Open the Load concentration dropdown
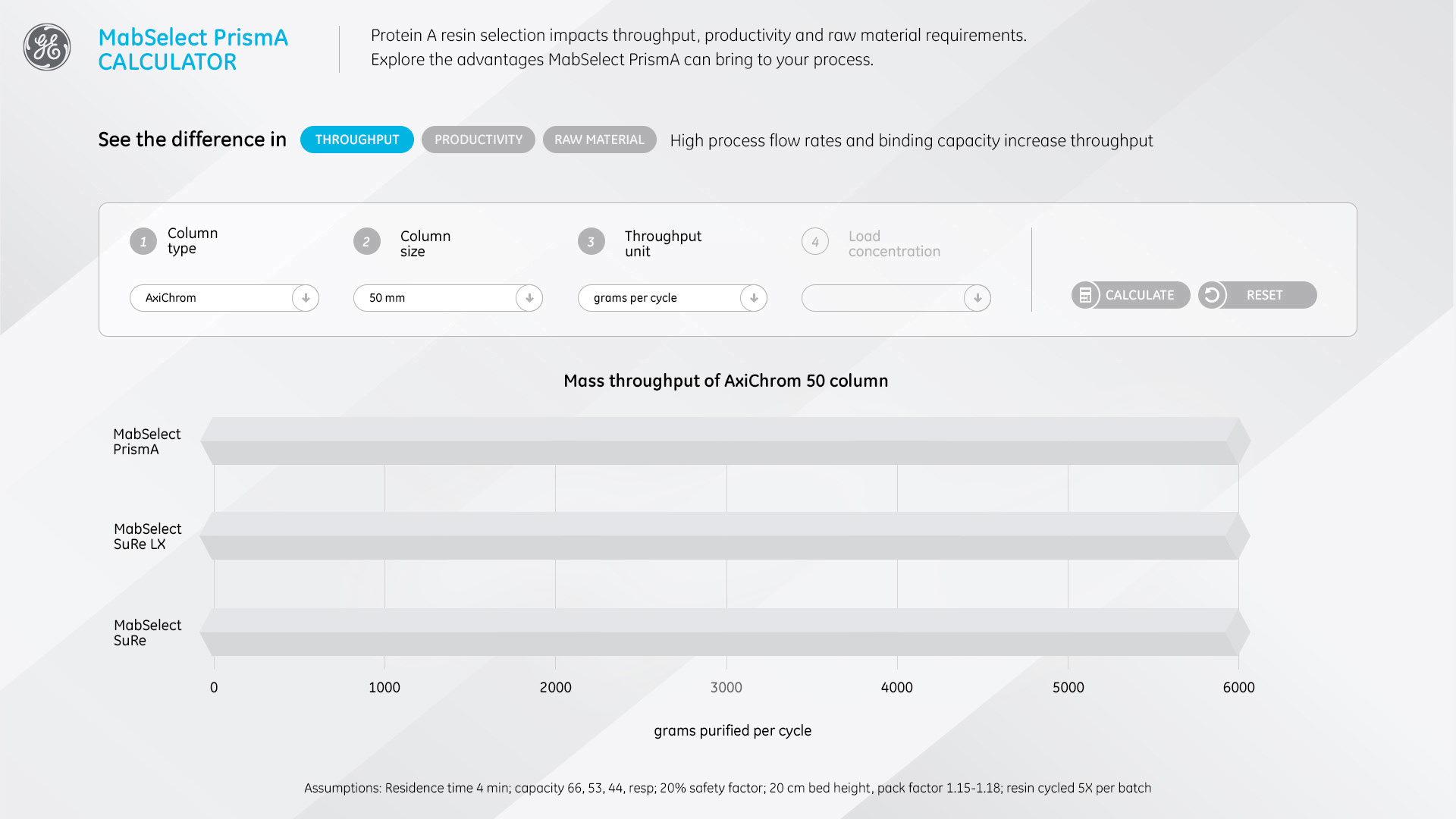 tap(896, 298)
